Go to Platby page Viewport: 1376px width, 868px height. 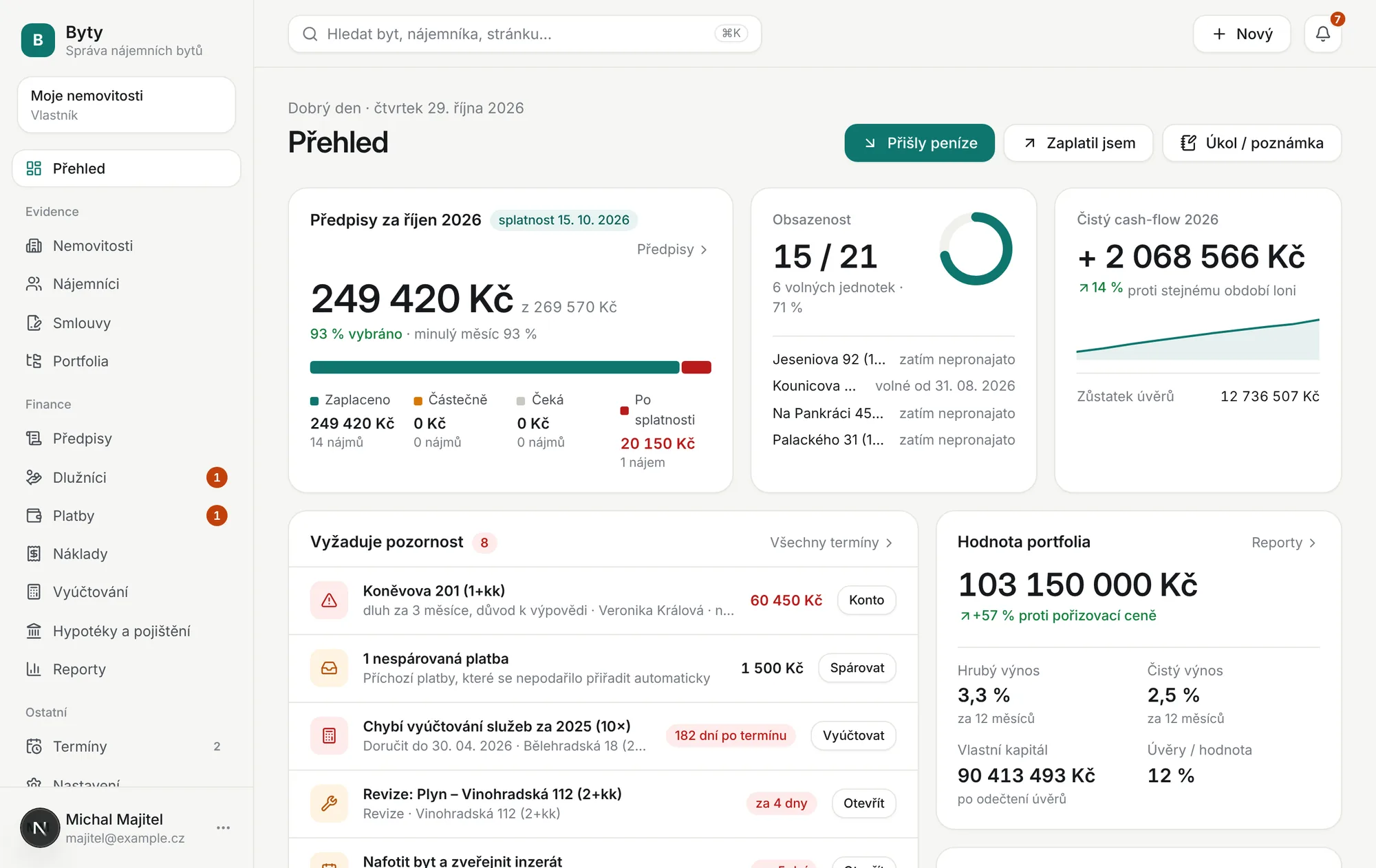click(126, 516)
